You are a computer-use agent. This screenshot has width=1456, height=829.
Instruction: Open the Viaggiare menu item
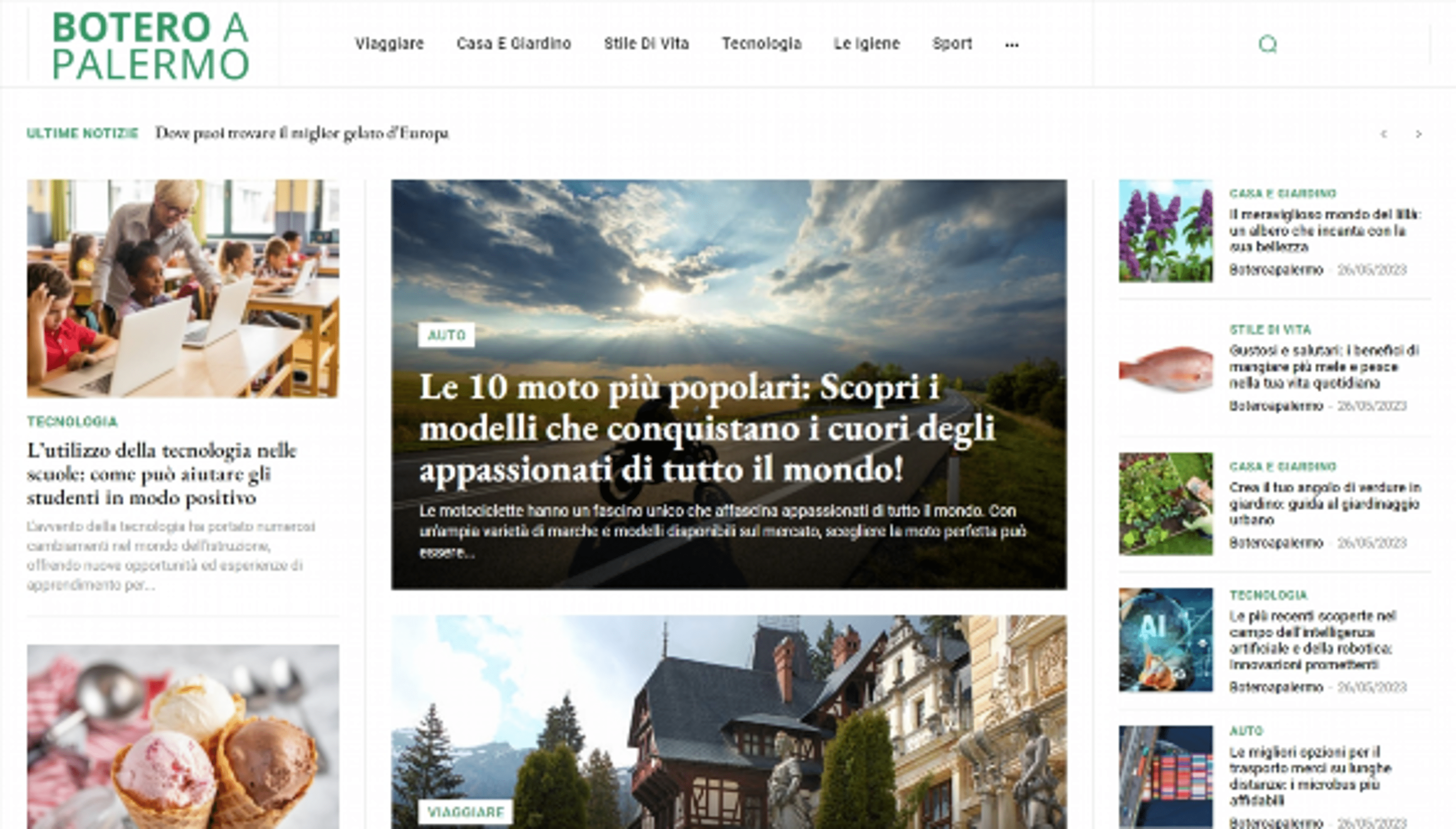point(389,44)
